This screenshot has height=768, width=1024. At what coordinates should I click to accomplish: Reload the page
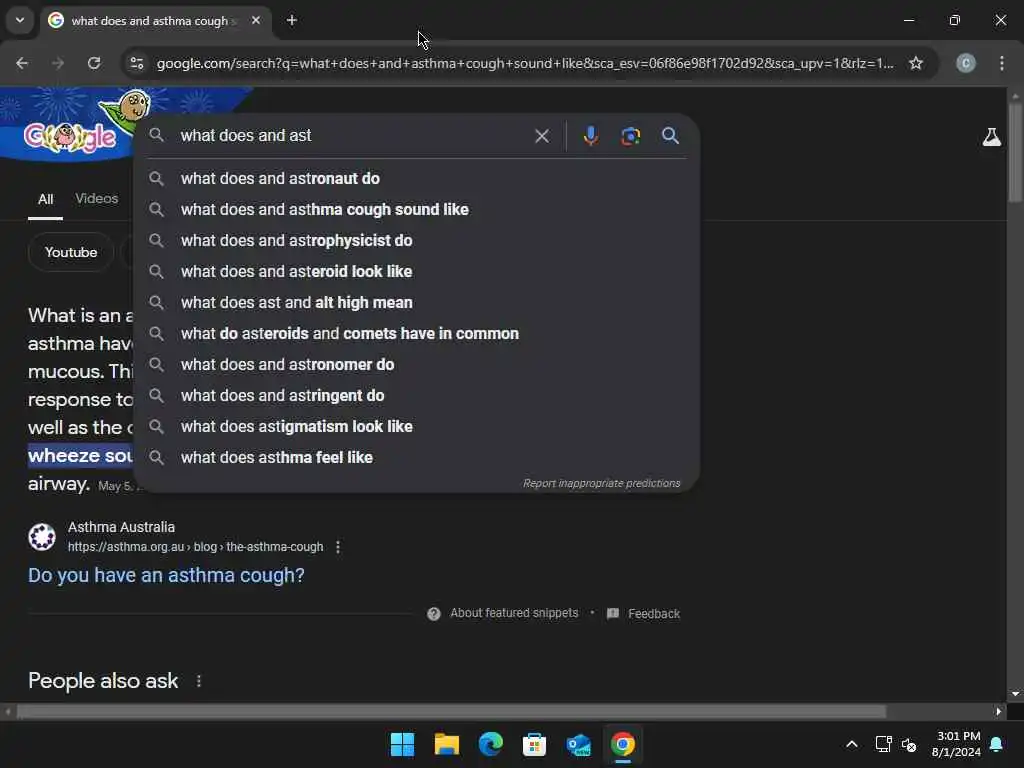coord(94,63)
